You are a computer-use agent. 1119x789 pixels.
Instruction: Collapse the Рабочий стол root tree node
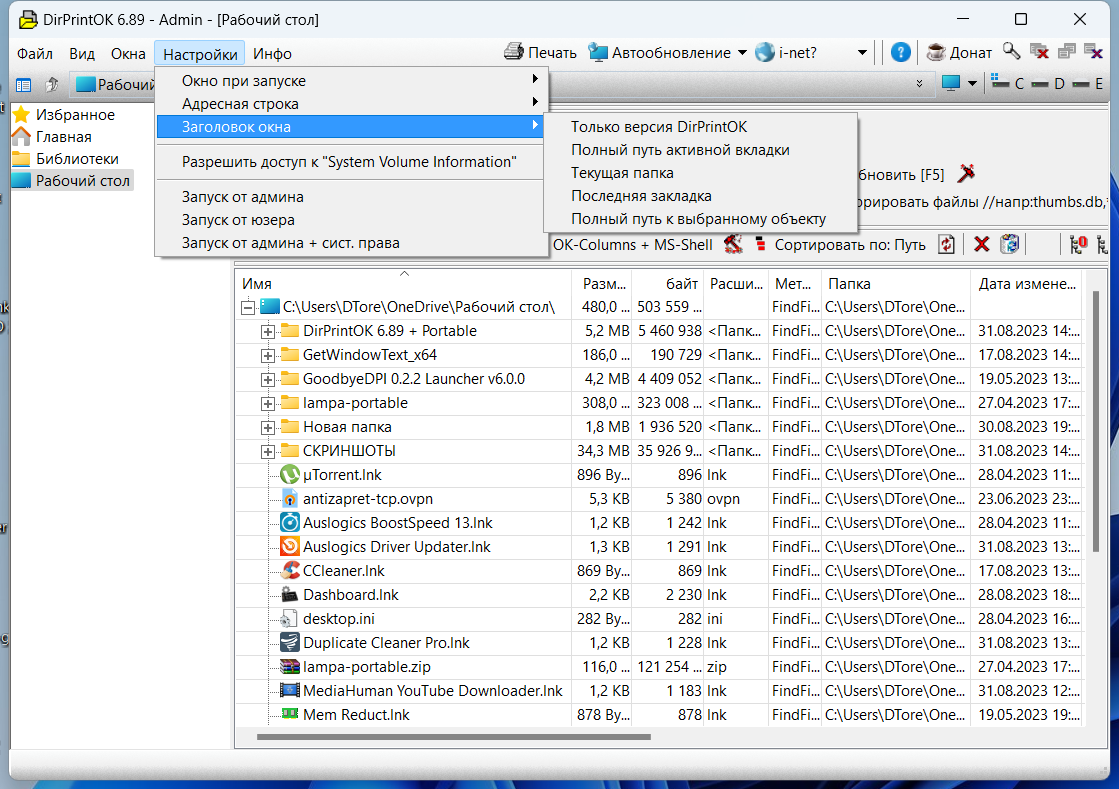[248, 307]
